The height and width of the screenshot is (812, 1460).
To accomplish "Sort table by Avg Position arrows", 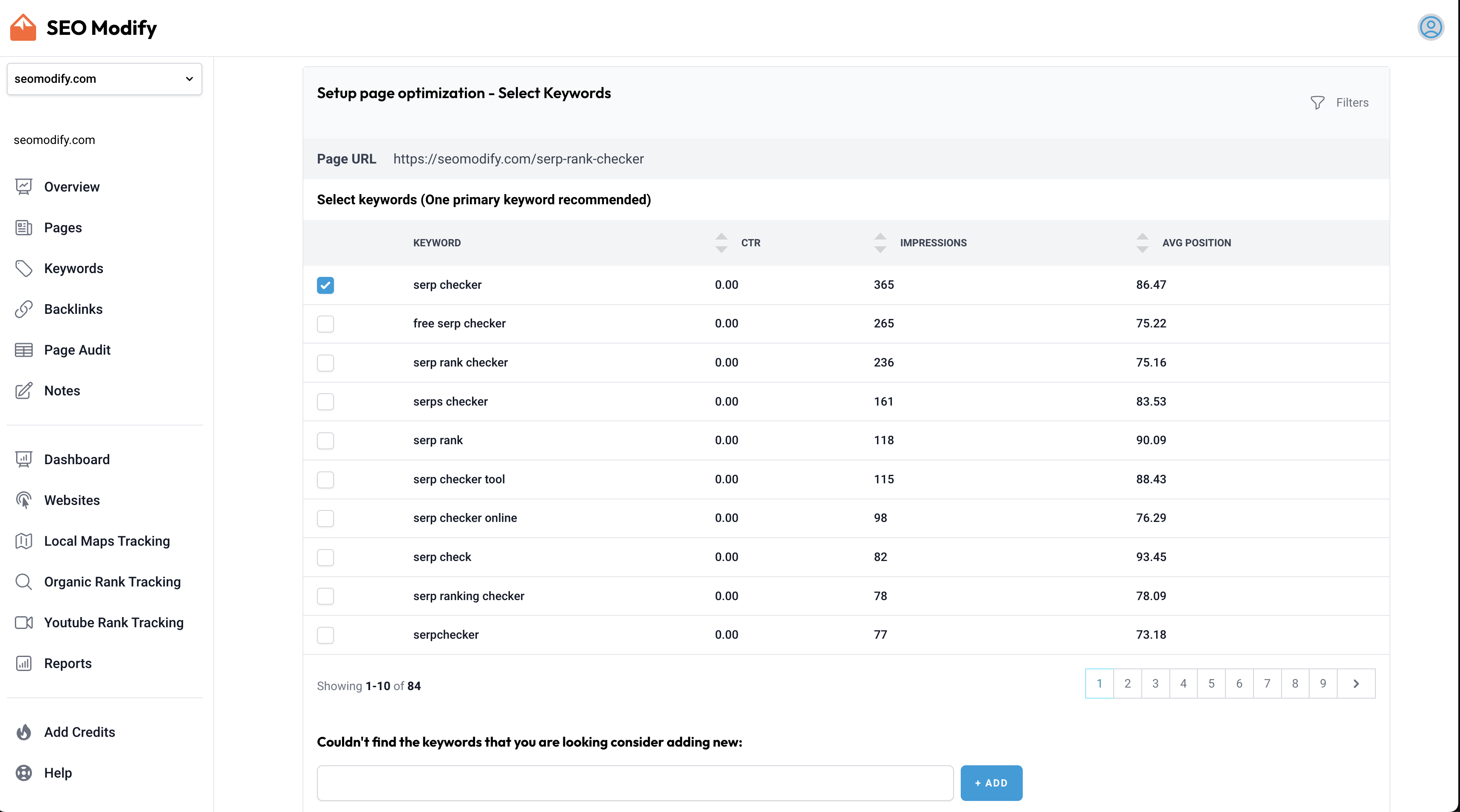I will (x=1142, y=242).
